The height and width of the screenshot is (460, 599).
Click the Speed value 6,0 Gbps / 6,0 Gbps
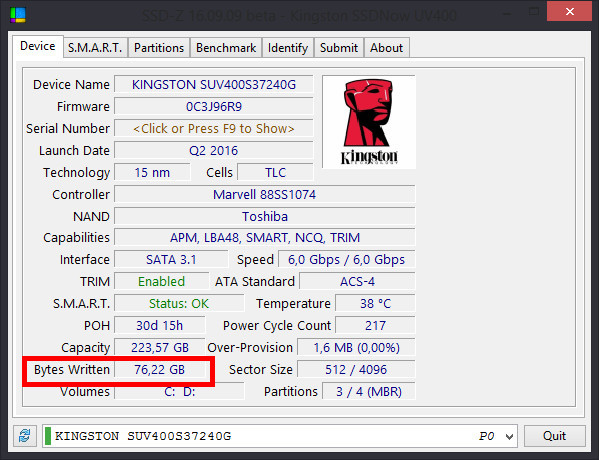[346, 260]
